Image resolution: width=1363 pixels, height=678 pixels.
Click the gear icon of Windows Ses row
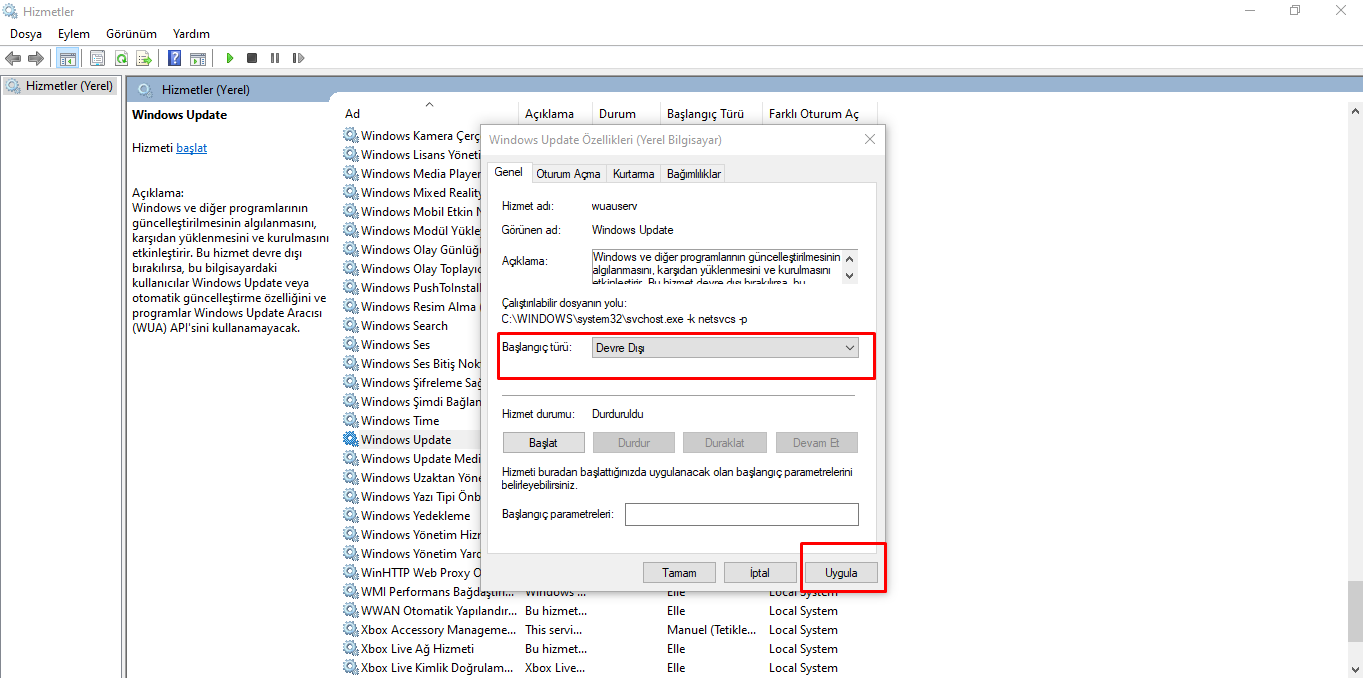coord(351,344)
